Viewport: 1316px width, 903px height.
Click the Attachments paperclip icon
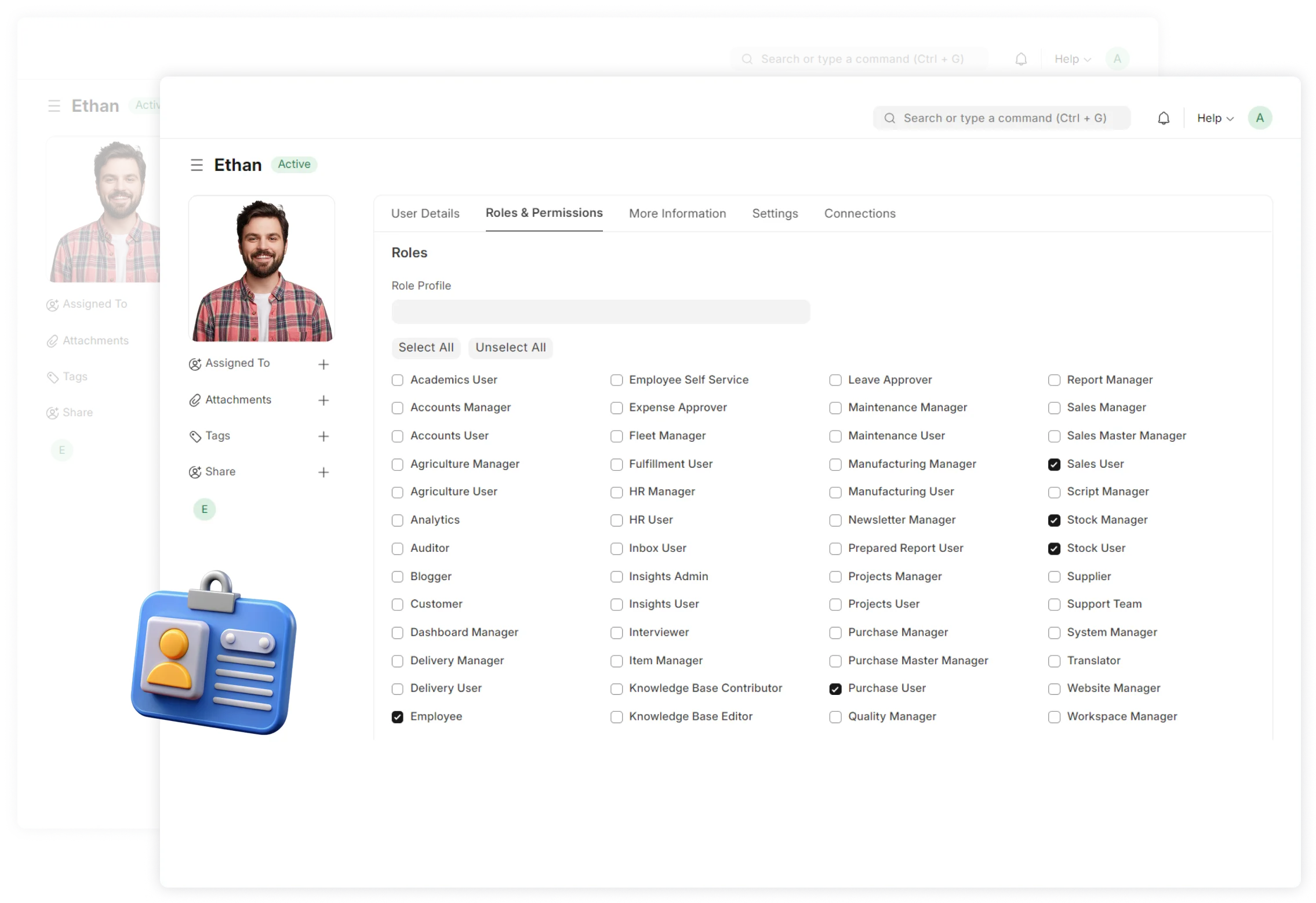tap(195, 399)
